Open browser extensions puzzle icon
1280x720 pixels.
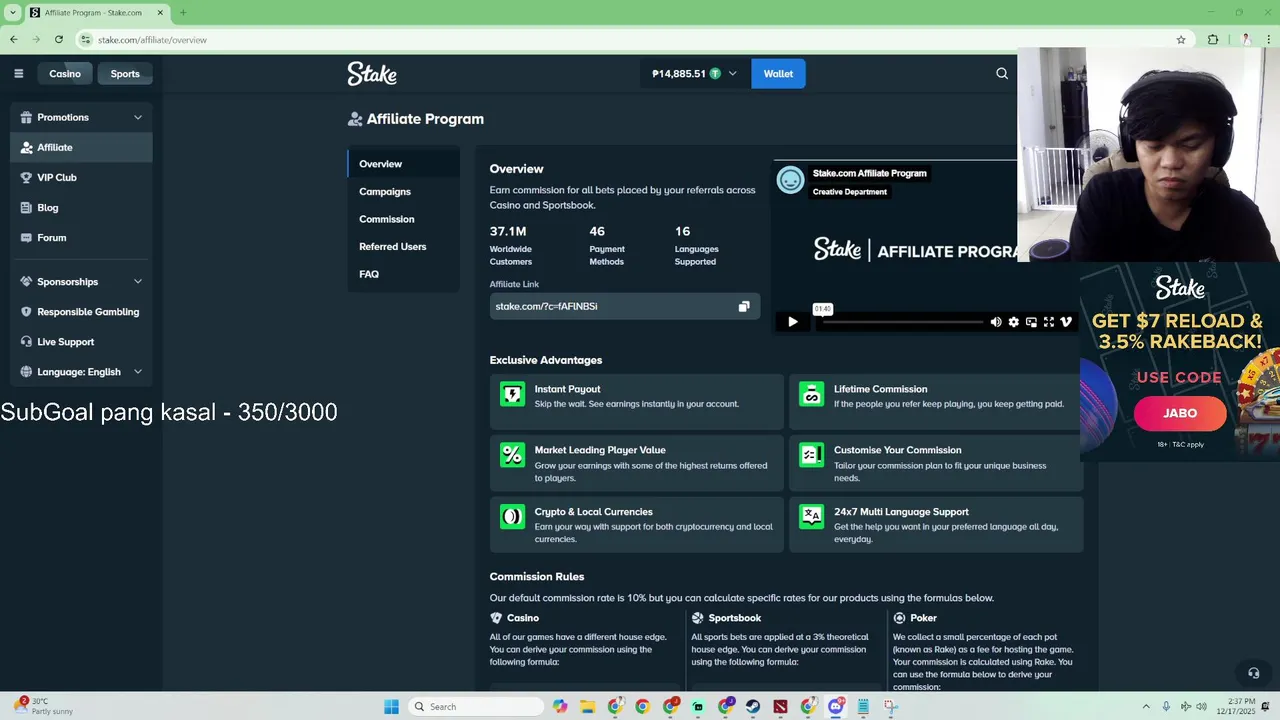pyautogui.click(x=1213, y=40)
